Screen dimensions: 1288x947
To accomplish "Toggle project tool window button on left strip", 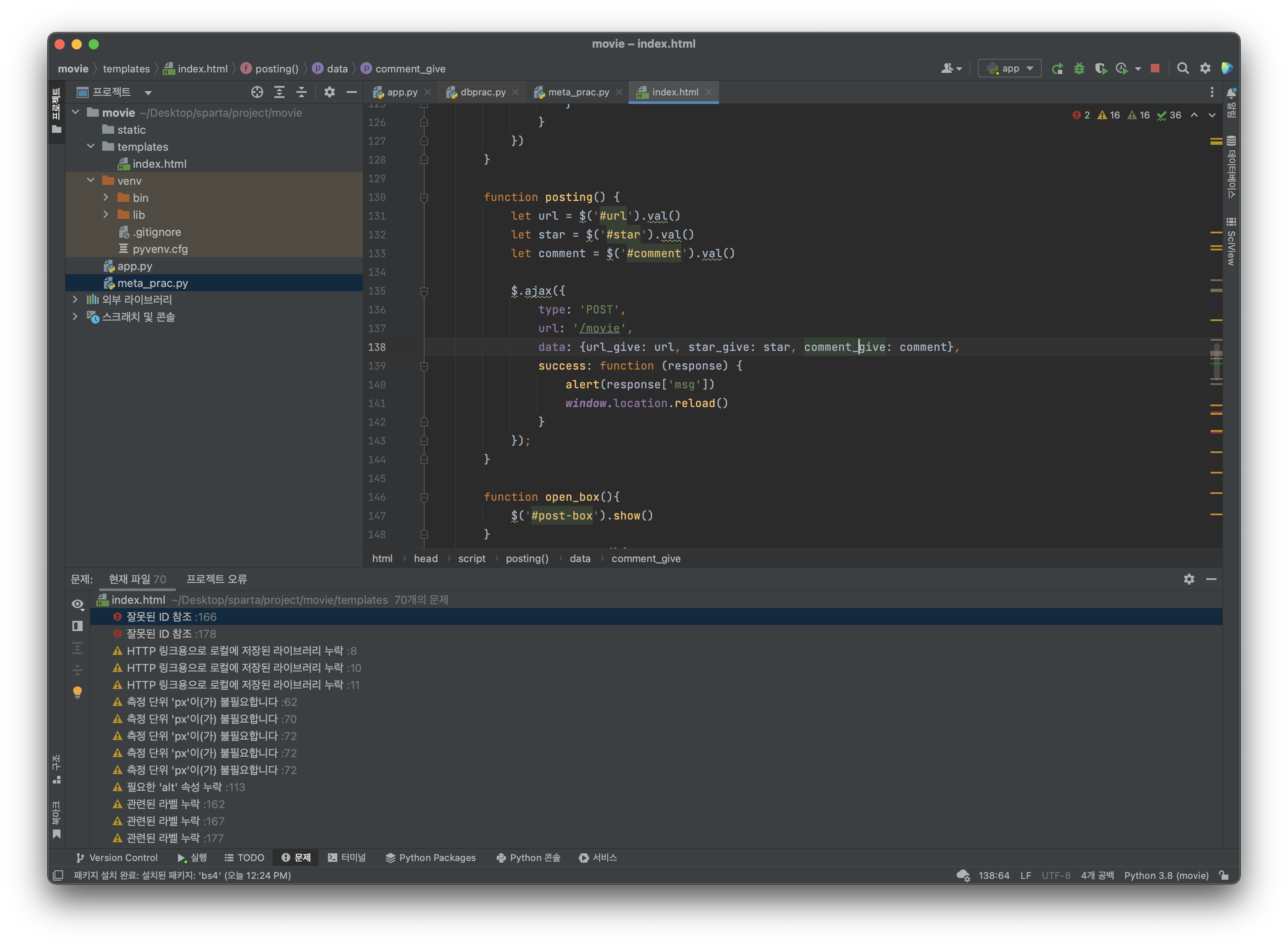I will pyautogui.click(x=56, y=111).
